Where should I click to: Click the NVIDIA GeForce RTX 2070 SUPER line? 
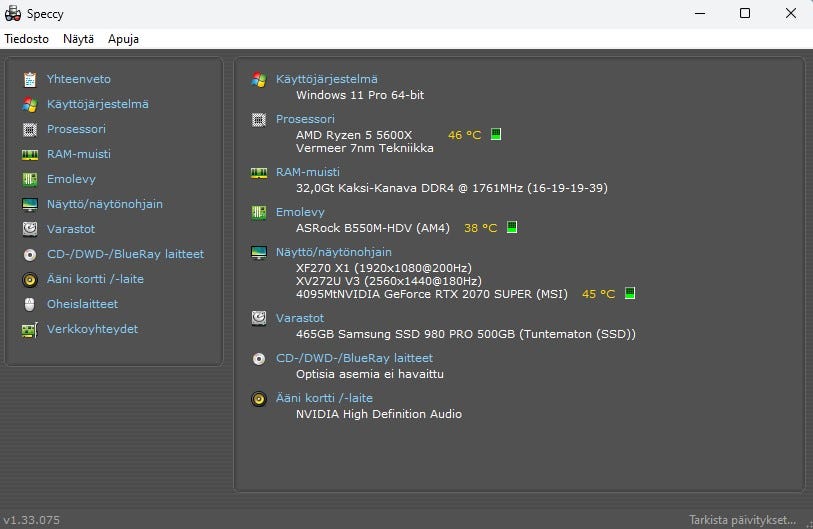pyautogui.click(x=432, y=294)
